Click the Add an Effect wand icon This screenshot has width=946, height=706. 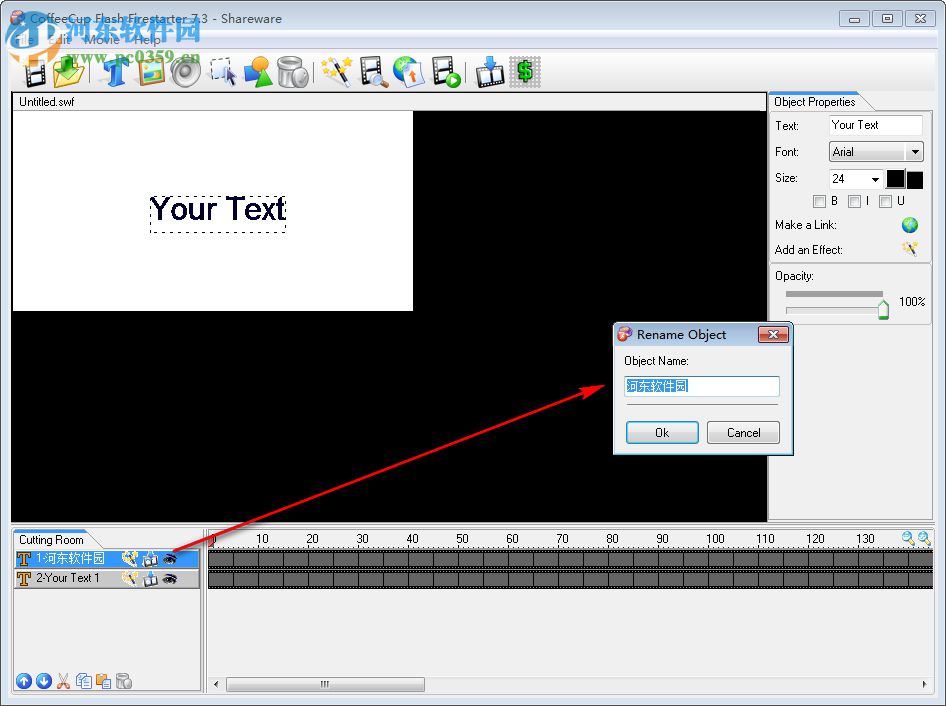pos(910,249)
